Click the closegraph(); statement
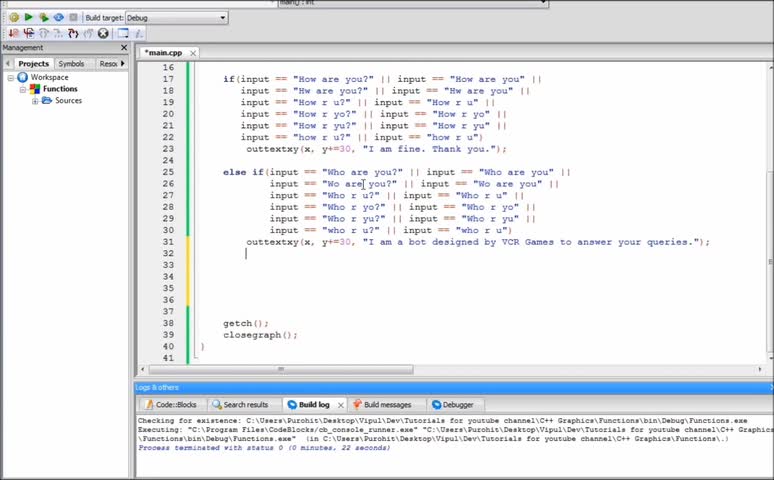Viewport: 774px width, 480px height. [261, 335]
